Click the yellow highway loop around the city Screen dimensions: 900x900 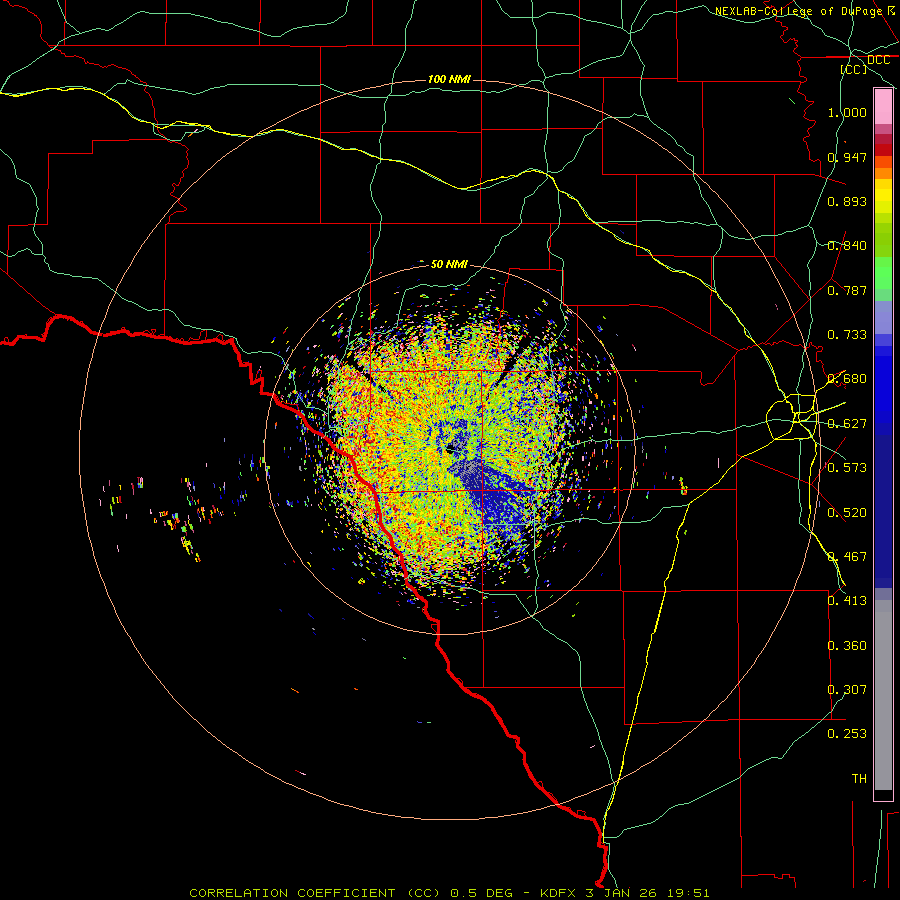(792, 417)
